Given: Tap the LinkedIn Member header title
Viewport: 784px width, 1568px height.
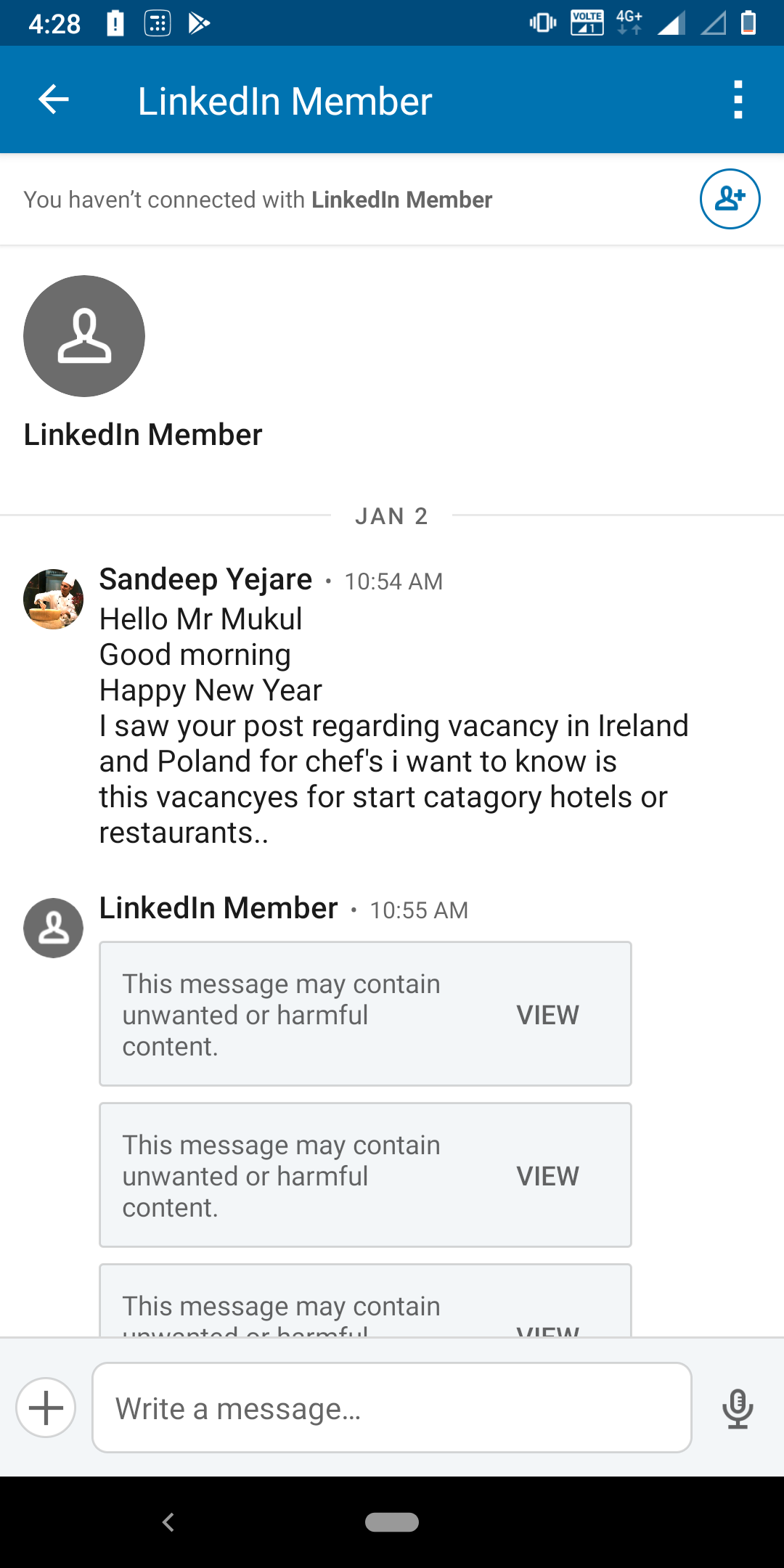Looking at the screenshot, I should pyautogui.click(x=285, y=101).
